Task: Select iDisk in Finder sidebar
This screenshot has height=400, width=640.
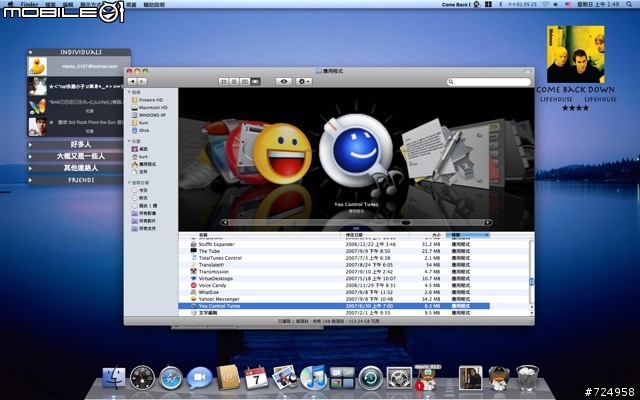Action: point(140,130)
